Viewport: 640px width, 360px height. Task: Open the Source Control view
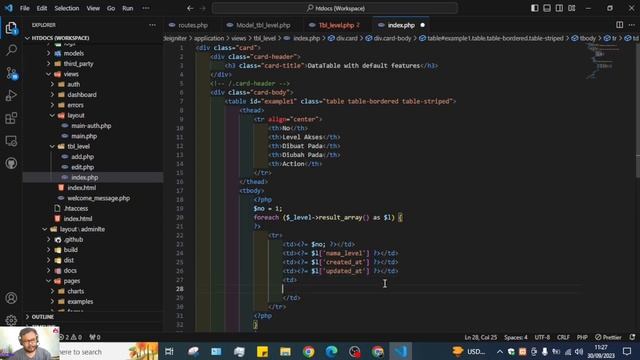(11, 73)
